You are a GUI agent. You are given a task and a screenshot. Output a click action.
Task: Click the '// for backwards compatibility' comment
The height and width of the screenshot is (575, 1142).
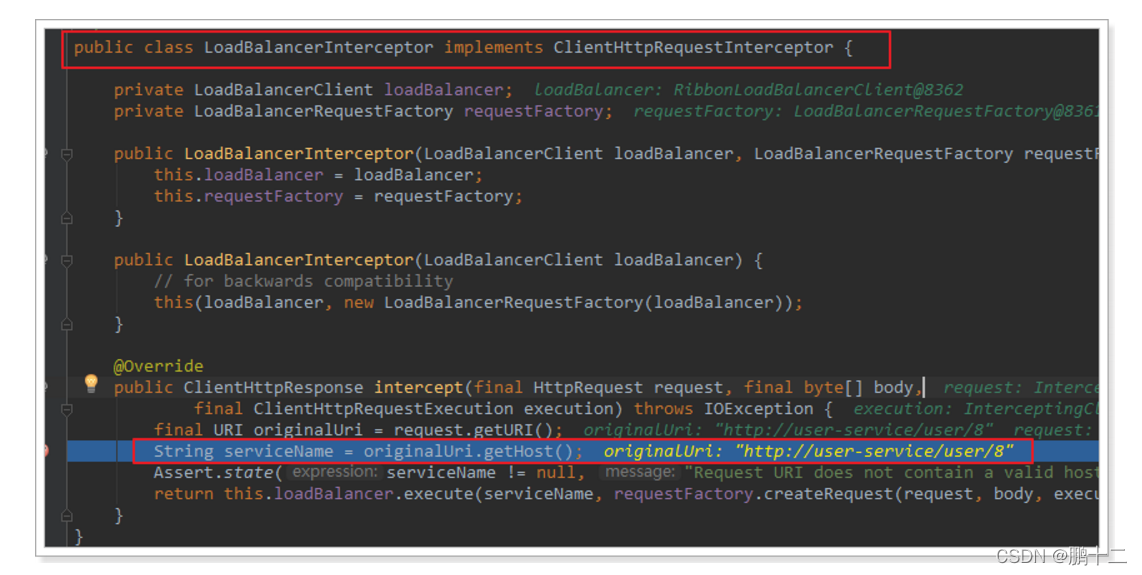pyautogui.click(x=303, y=281)
